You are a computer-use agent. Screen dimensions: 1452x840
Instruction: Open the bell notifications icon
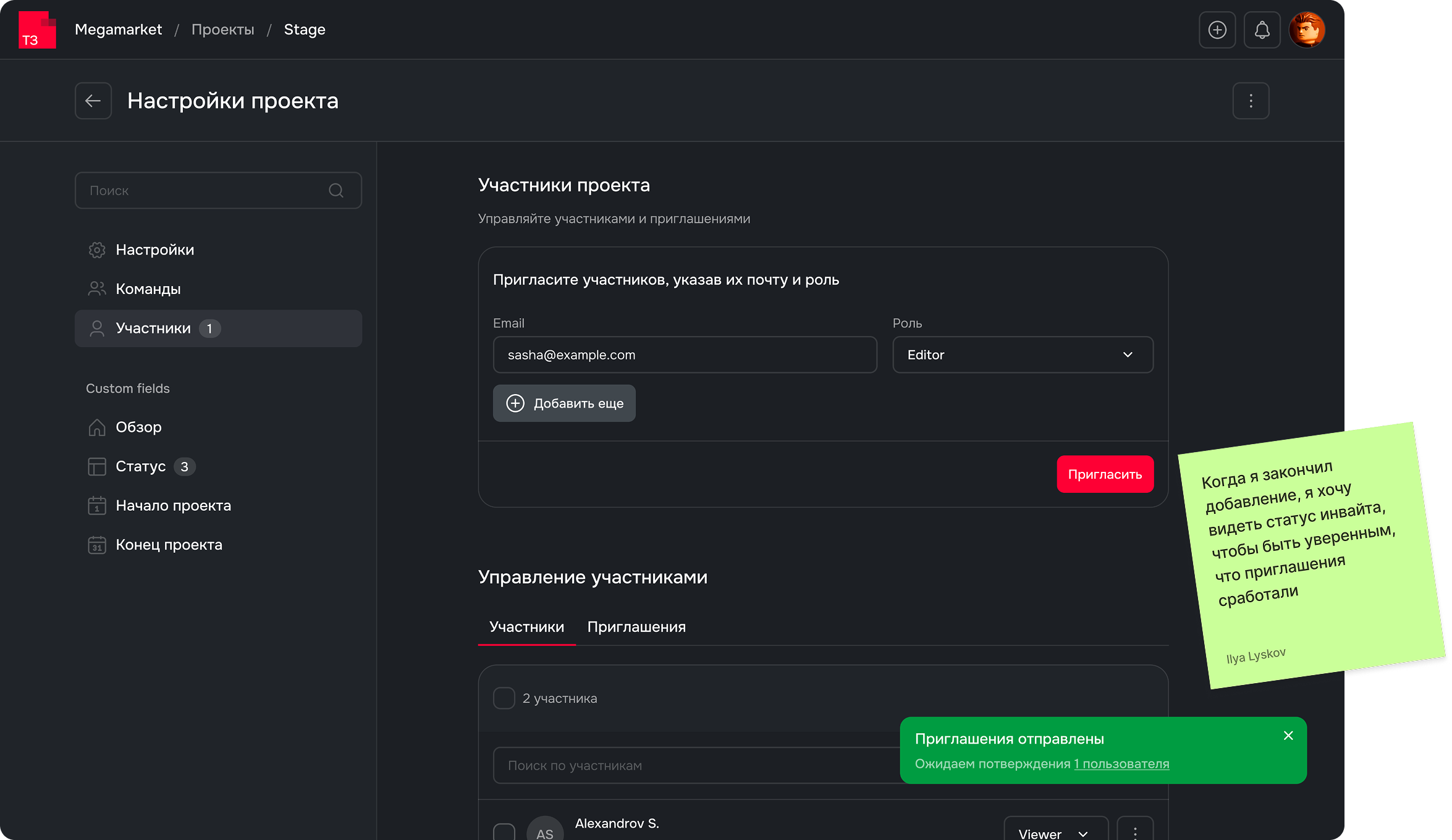(x=1262, y=30)
